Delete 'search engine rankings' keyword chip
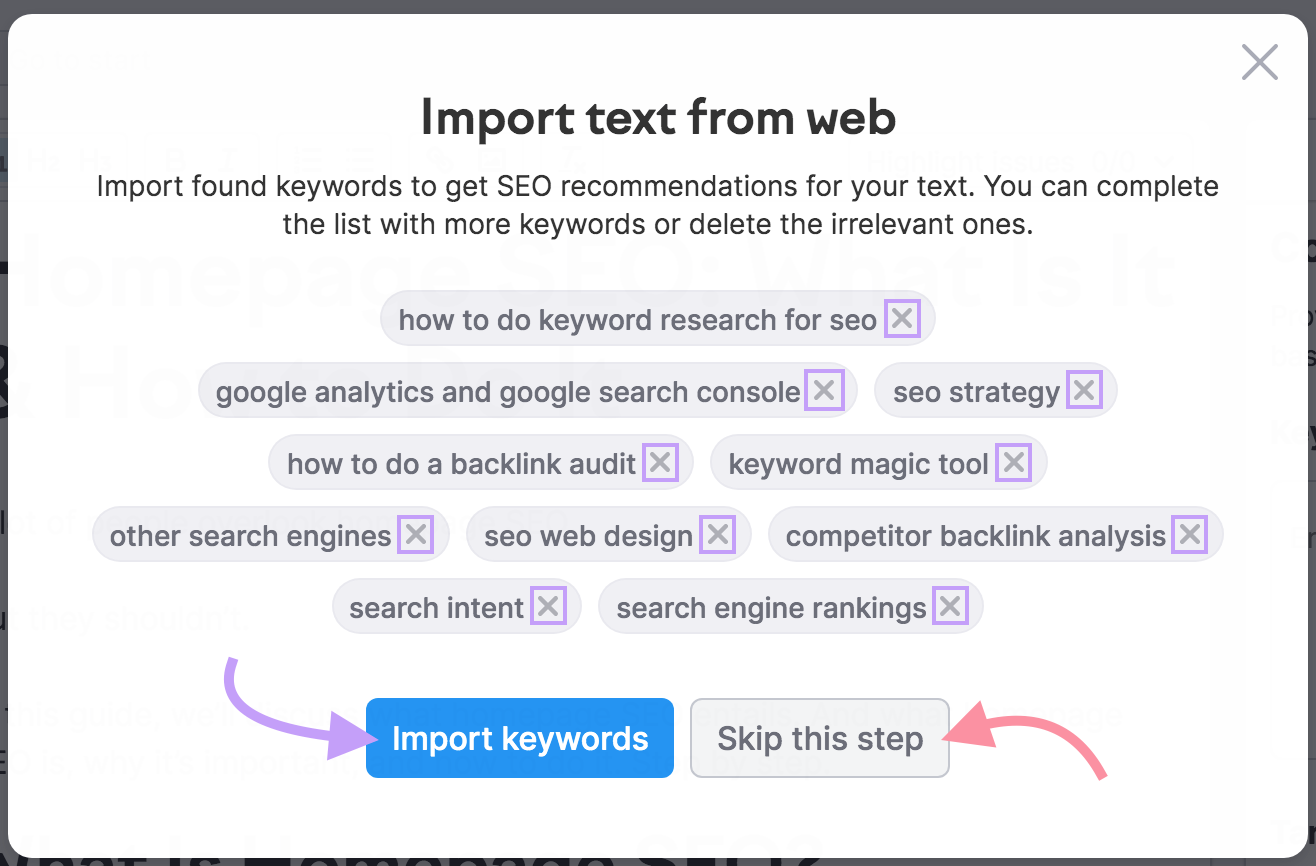This screenshot has height=866, width=1316. click(950, 607)
